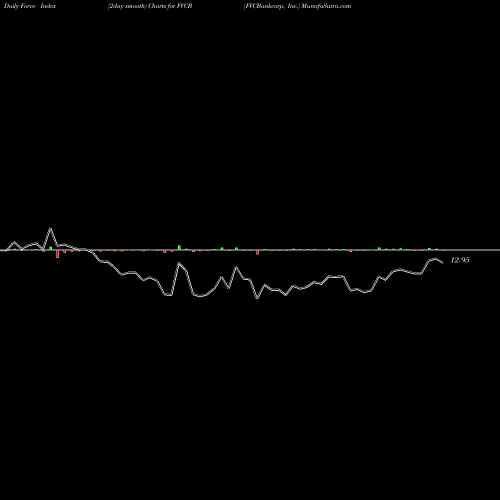500x500 pixels.
Task: Click the '(FVCBankcorp, Inc.) MunafaSutra.com' text
Action: pos(297,6)
